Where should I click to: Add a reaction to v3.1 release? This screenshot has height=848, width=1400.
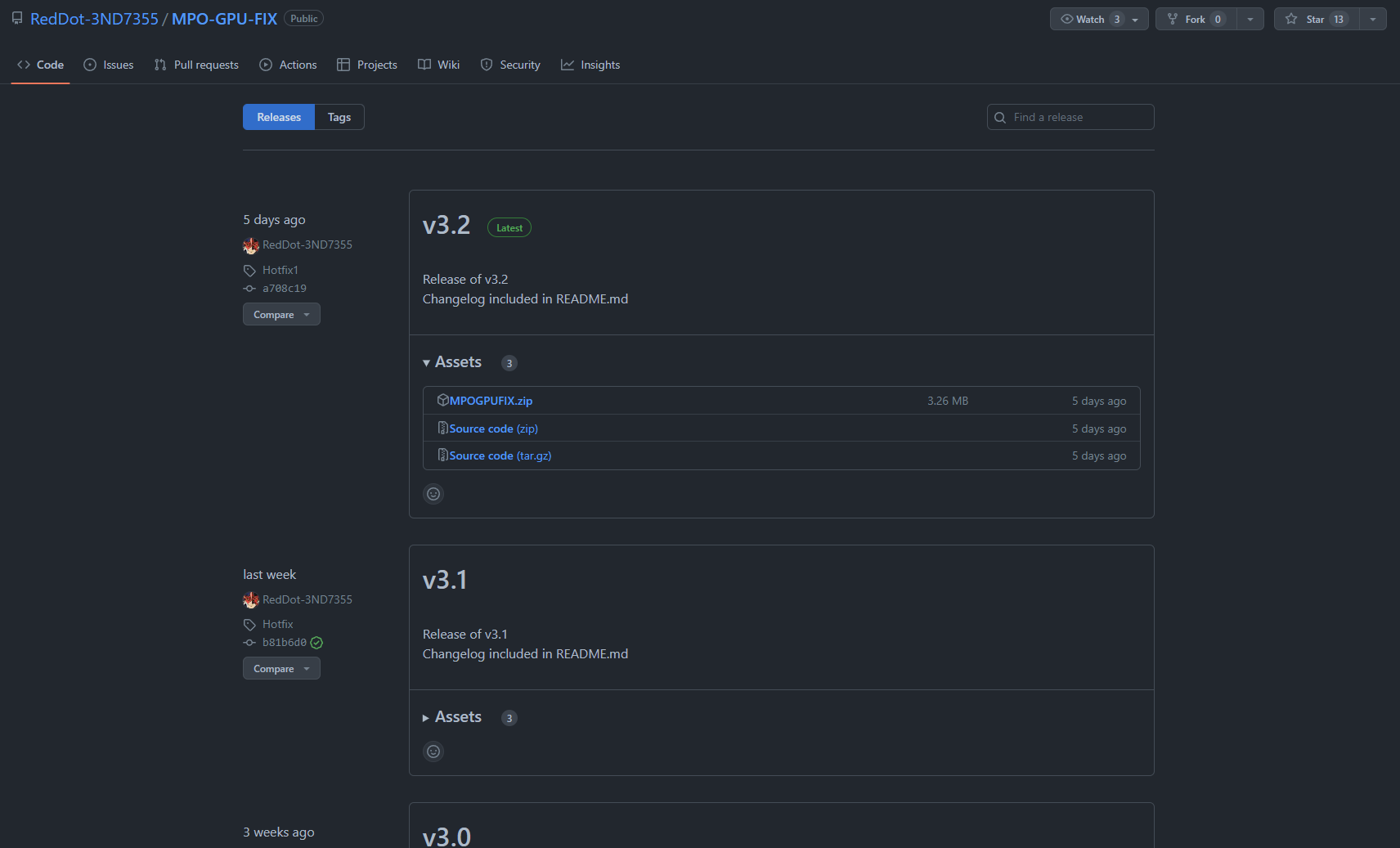tap(433, 752)
